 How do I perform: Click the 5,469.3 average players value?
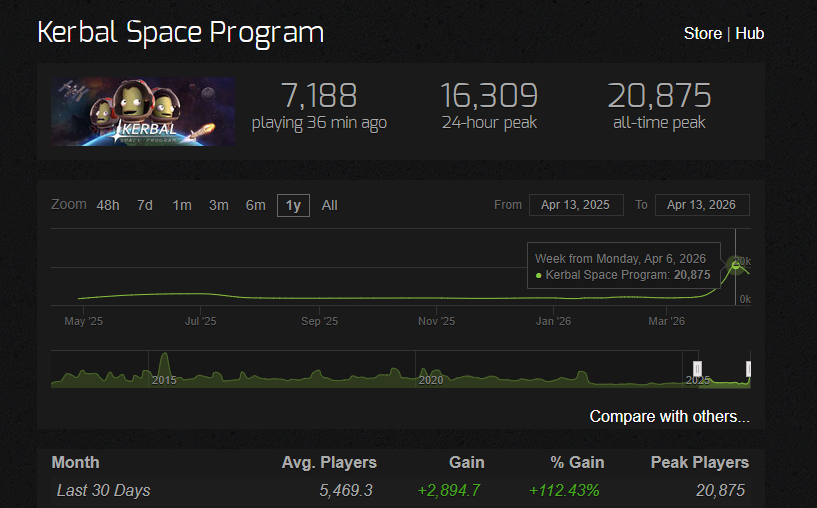pyautogui.click(x=346, y=490)
